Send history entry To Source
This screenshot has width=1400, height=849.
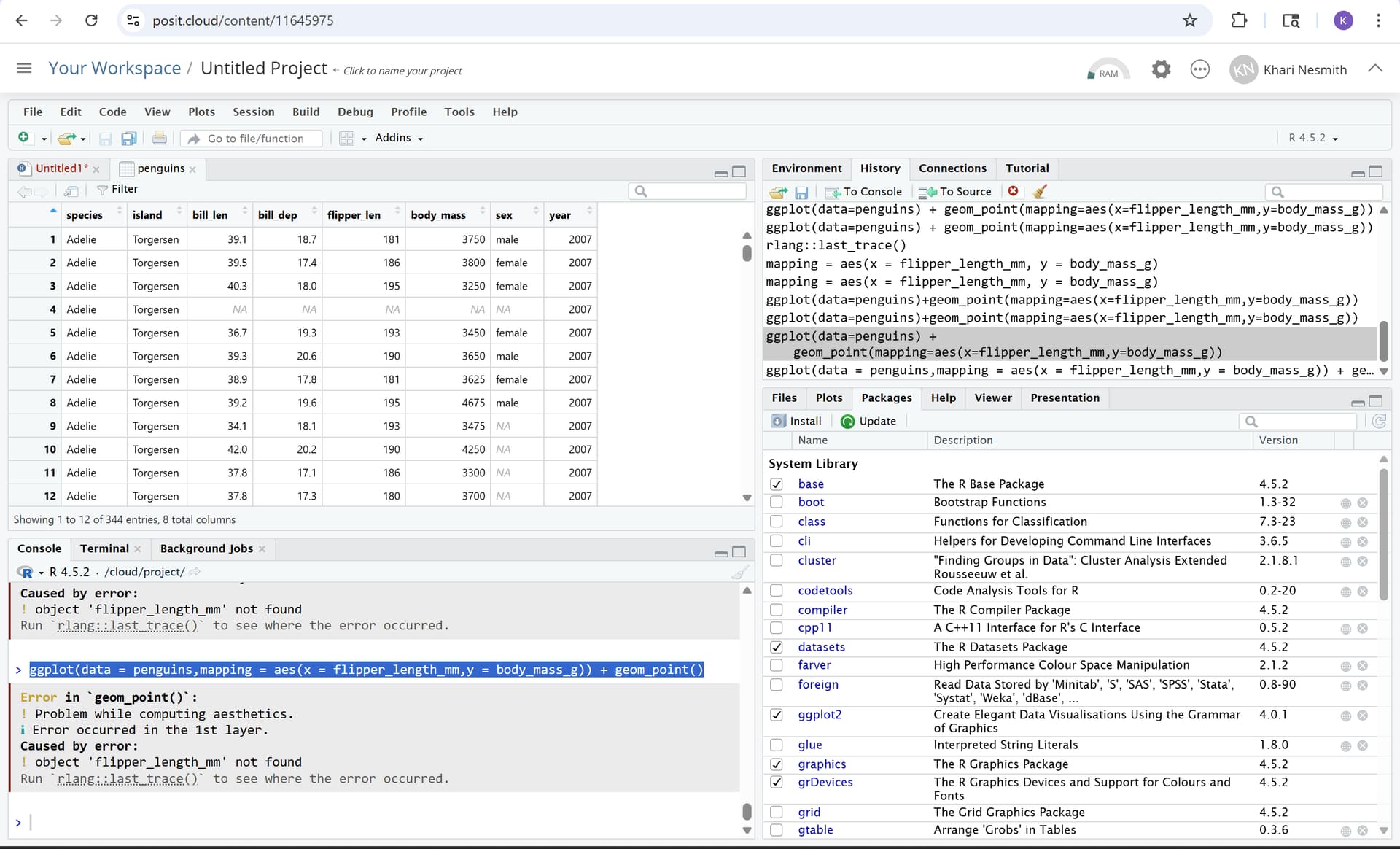pyautogui.click(x=955, y=192)
